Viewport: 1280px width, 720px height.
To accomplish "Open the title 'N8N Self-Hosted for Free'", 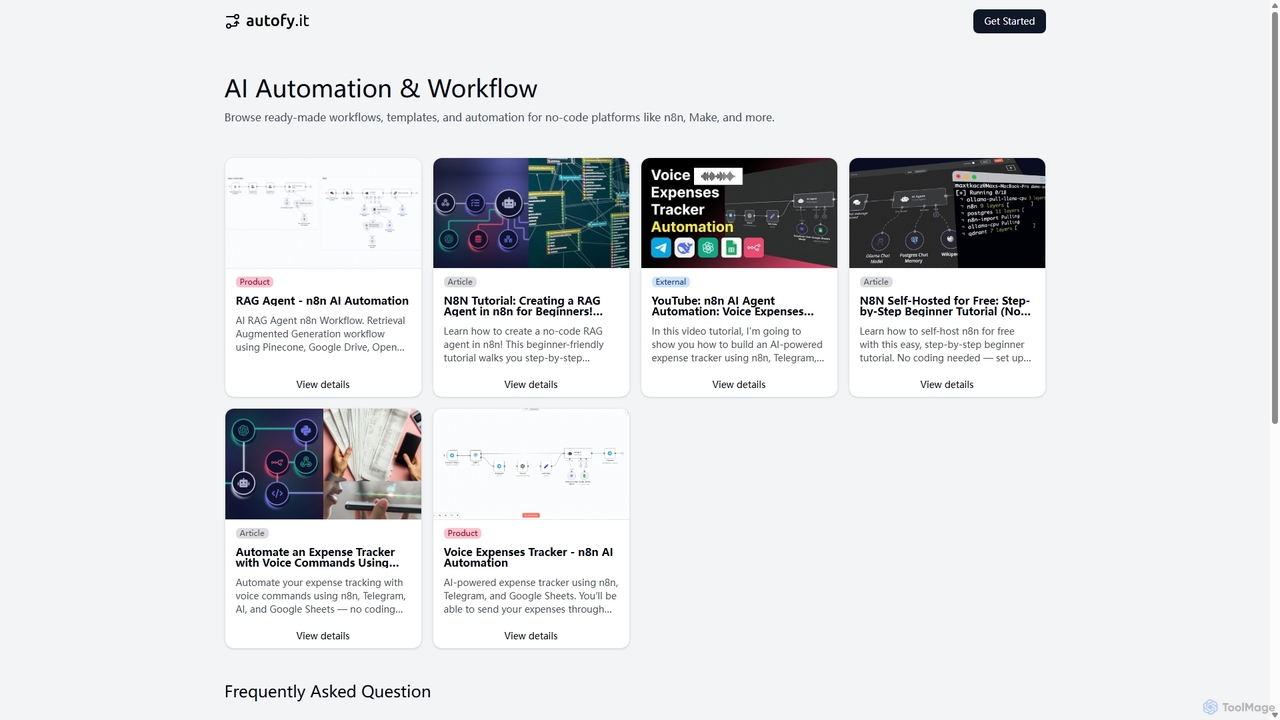I will (x=945, y=306).
